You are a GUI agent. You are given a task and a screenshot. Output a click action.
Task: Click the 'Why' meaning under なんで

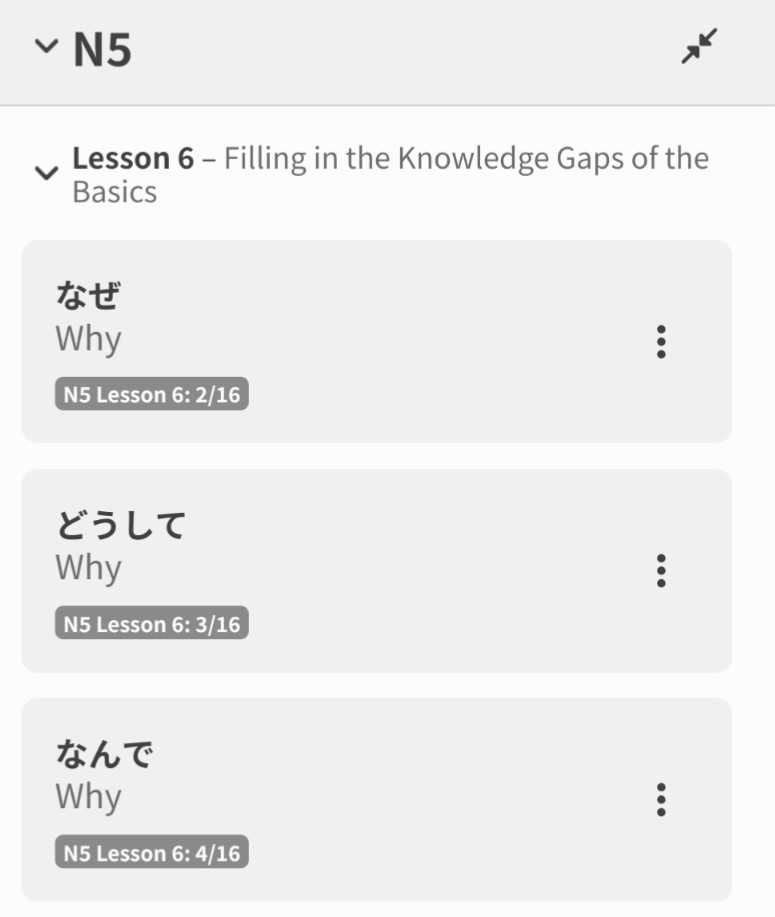click(x=88, y=796)
